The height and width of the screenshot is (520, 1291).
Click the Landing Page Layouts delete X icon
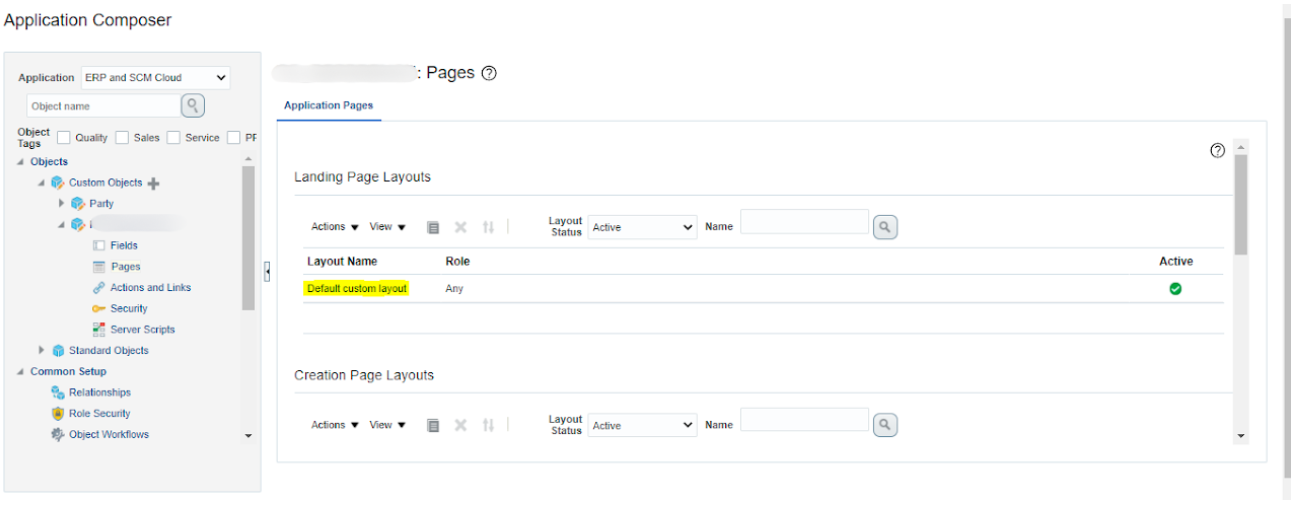click(x=460, y=227)
